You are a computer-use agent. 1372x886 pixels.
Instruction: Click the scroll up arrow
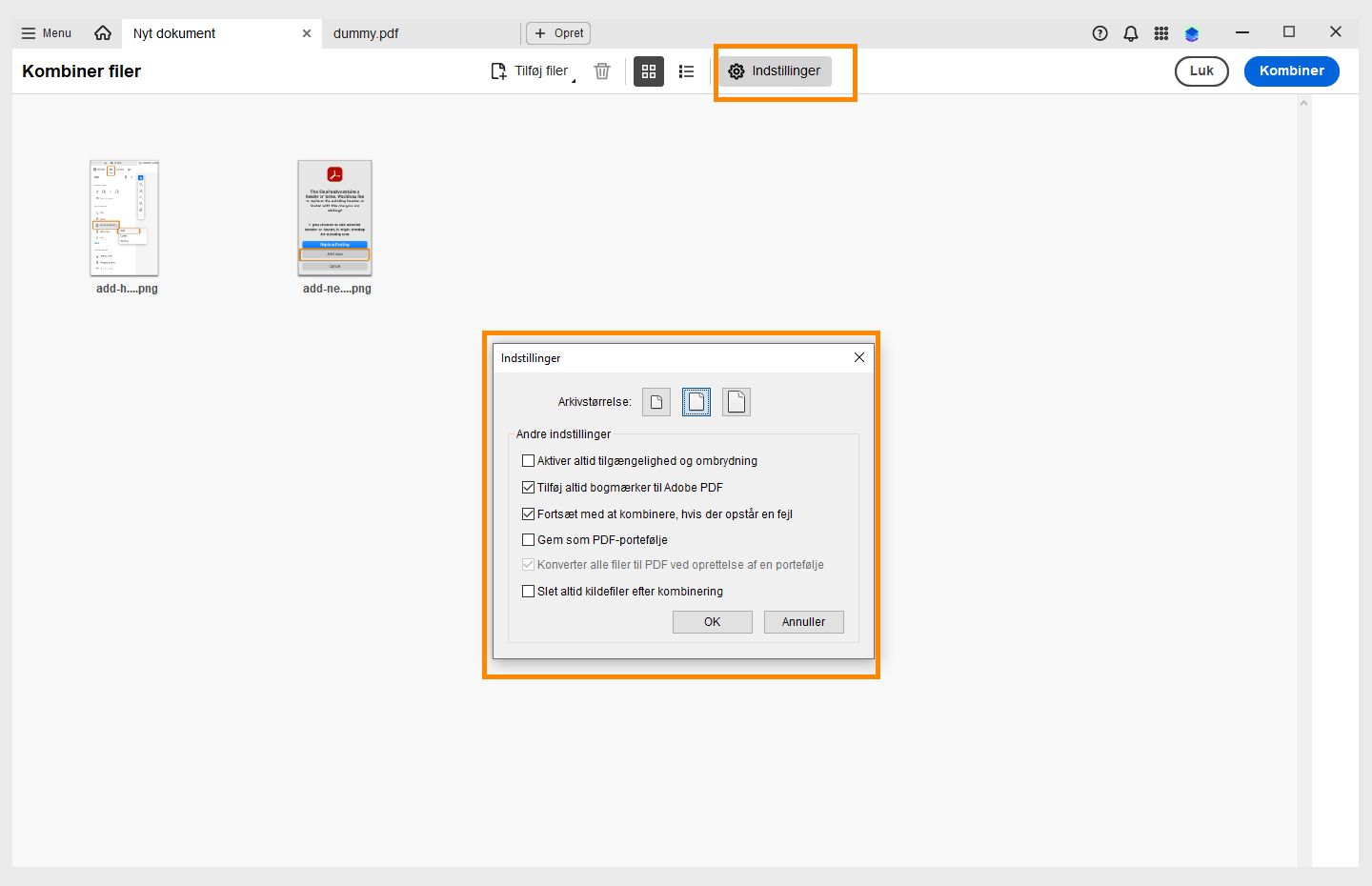(x=1304, y=103)
